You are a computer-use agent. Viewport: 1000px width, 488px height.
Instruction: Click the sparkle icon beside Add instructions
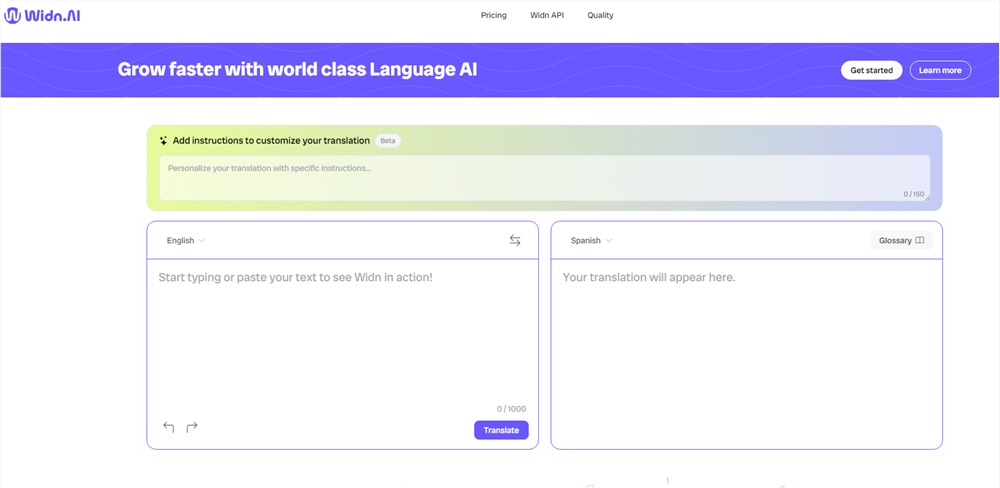[x=163, y=141]
